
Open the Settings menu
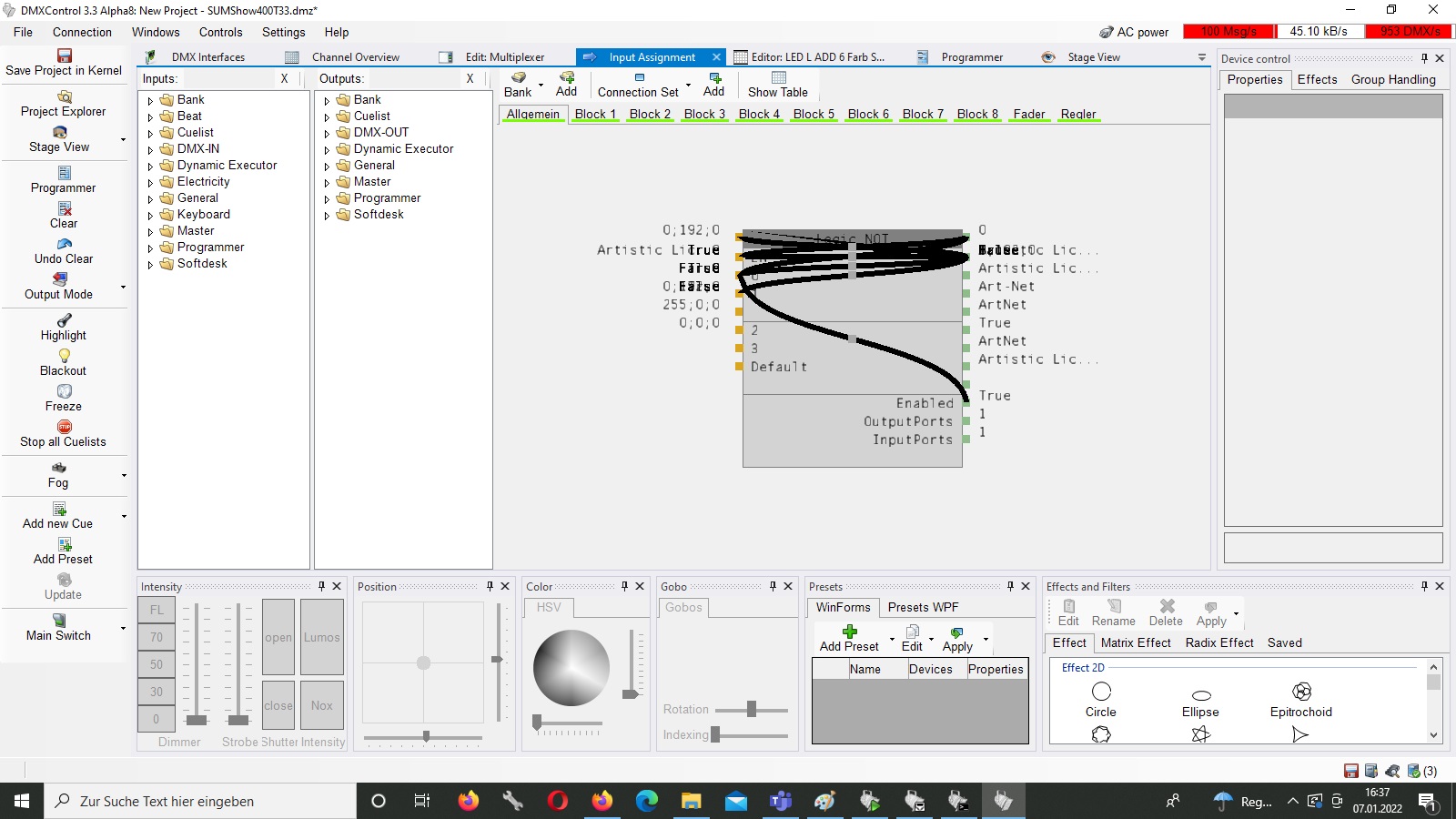point(283,32)
